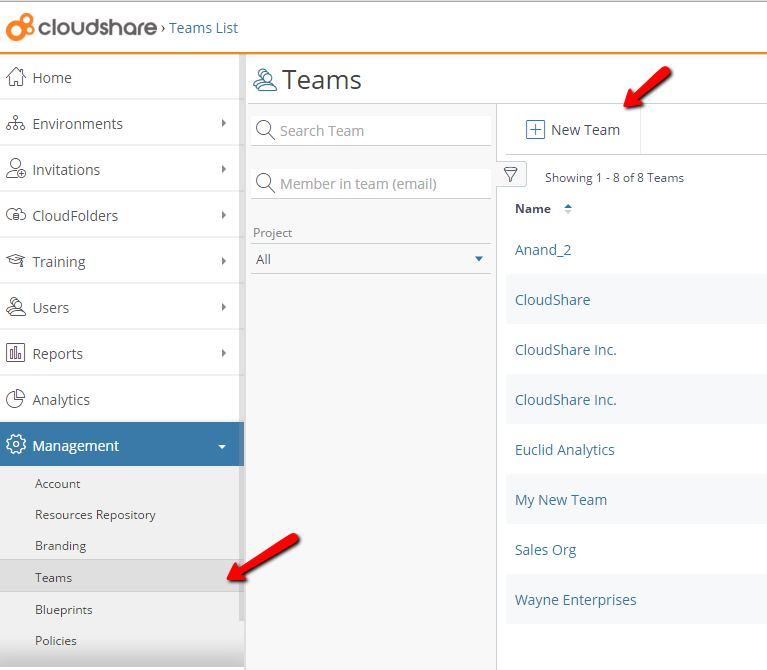
Task: Click the Name column header
Action: pos(533,209)
